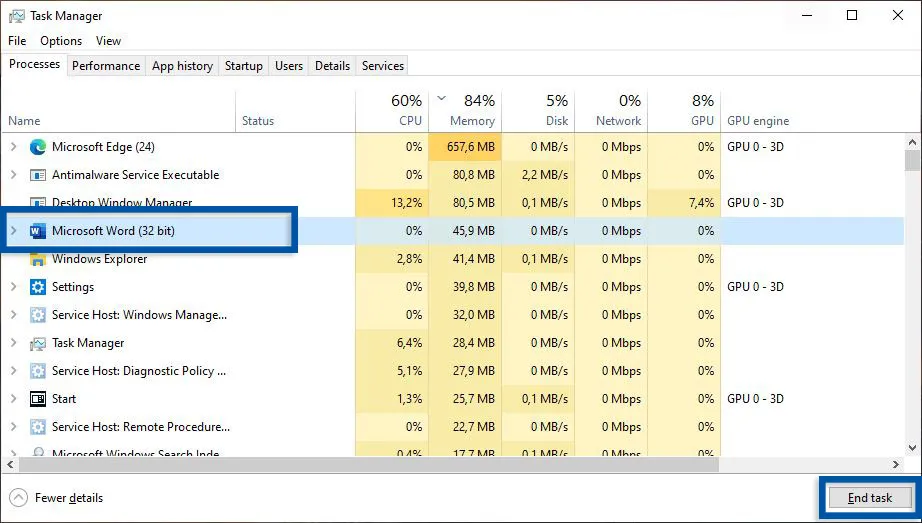Click the Task Manager title bar icon
This screenshot has width=922, height=523.
click(x=17, y=16)
